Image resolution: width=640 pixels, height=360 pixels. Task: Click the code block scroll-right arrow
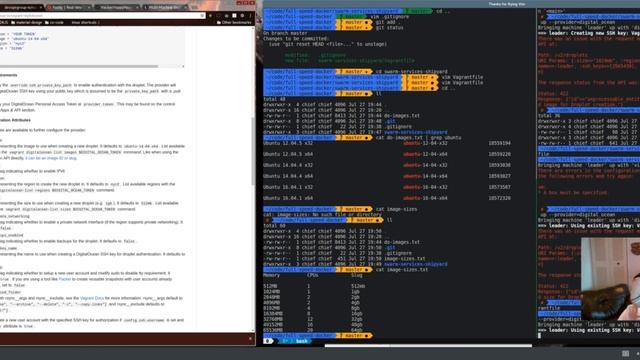183,66
